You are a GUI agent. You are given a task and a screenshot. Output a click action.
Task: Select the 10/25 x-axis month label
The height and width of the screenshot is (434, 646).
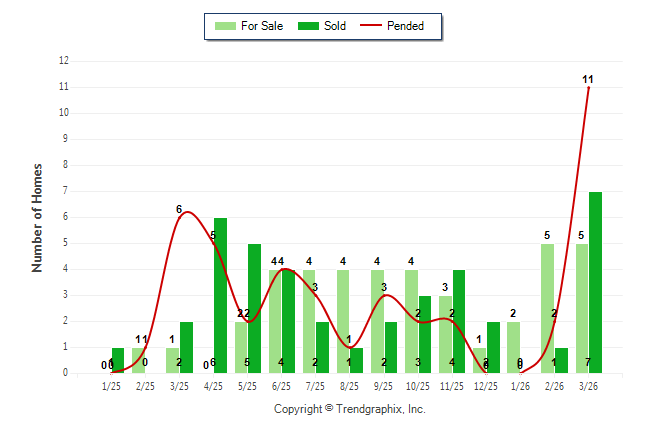coord(417,385)
